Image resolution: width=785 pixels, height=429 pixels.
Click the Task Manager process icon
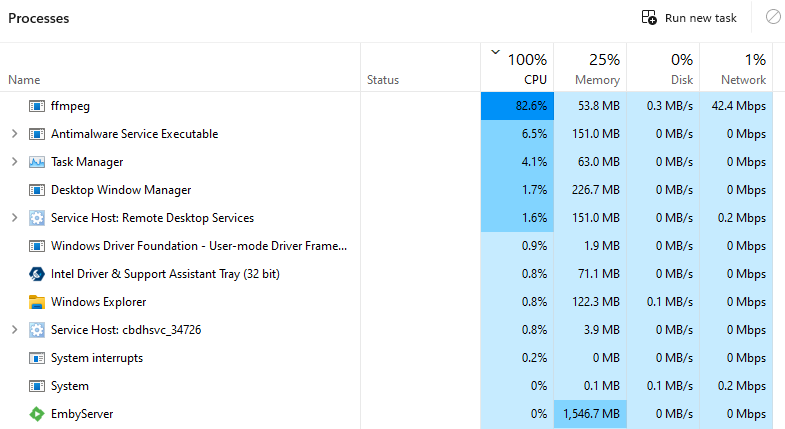coord(37,162)
